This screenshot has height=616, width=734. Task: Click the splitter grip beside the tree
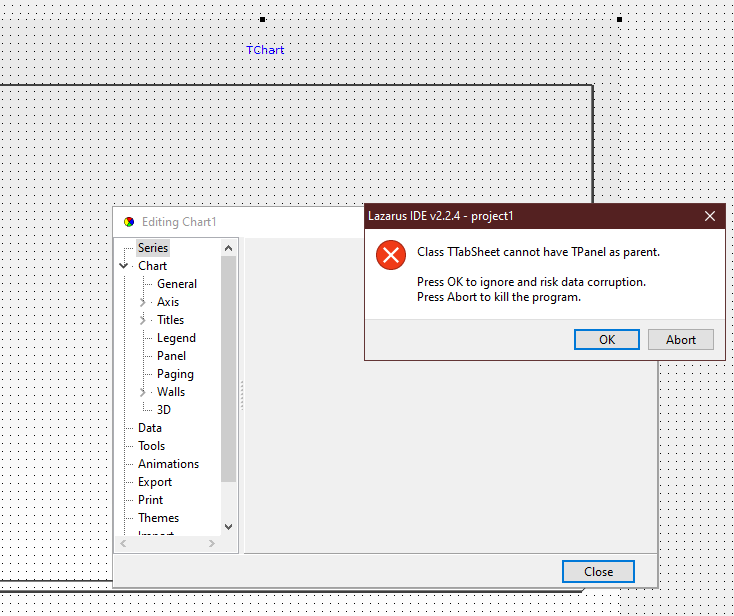point(242,396)
